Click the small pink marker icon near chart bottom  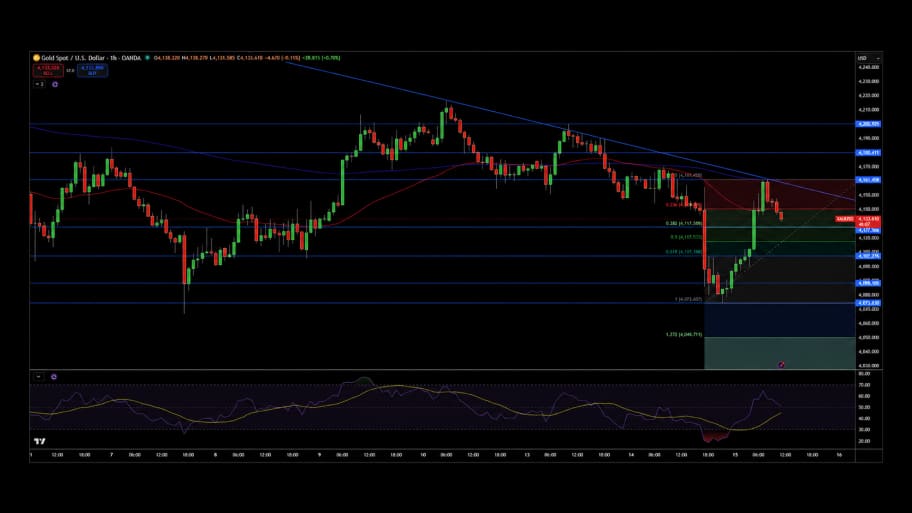click(781, 365)
